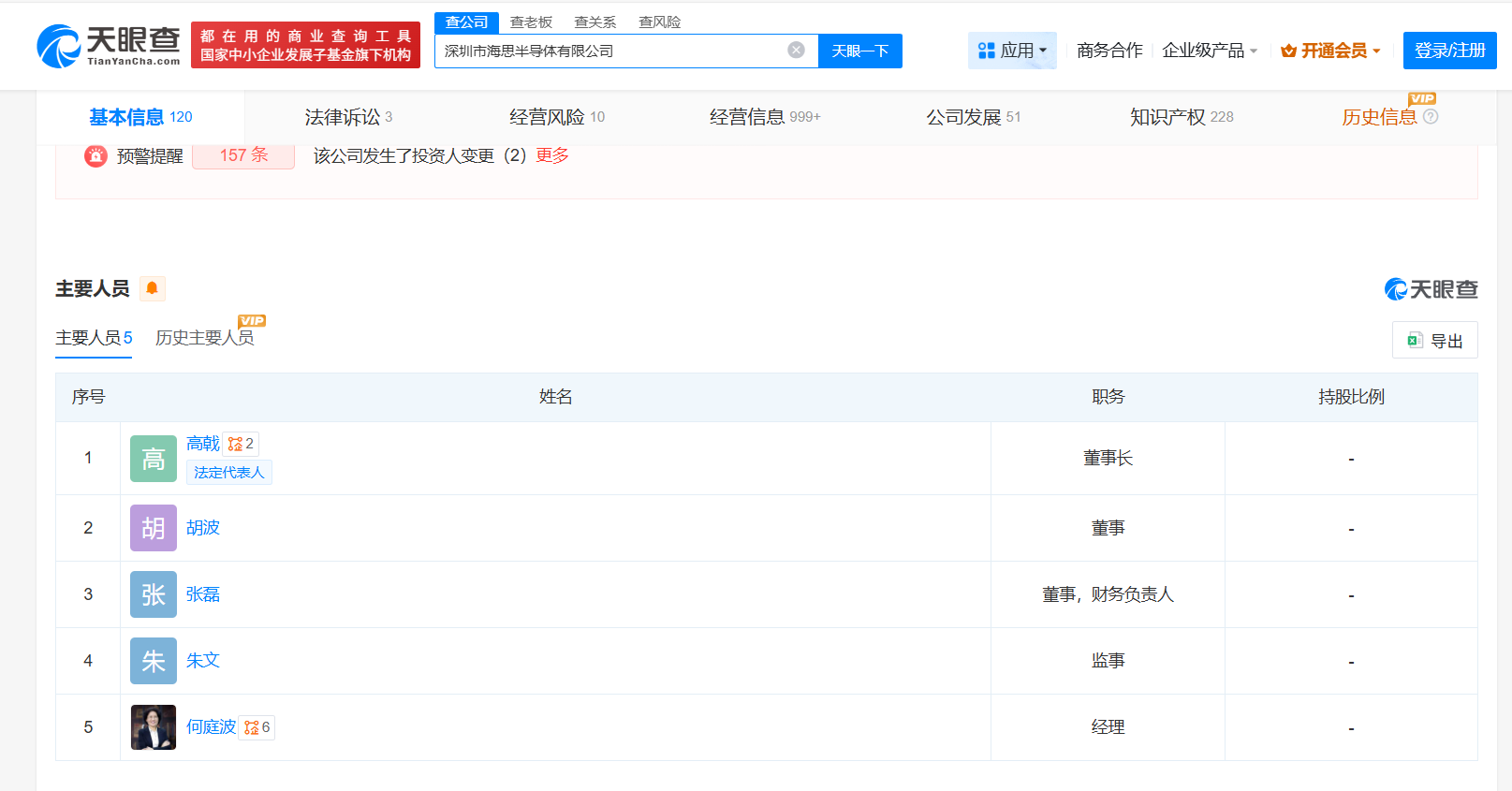This screenshot has height=791, width=1512.
Task: Click the 职务 column header
Action: [1108, 397]
